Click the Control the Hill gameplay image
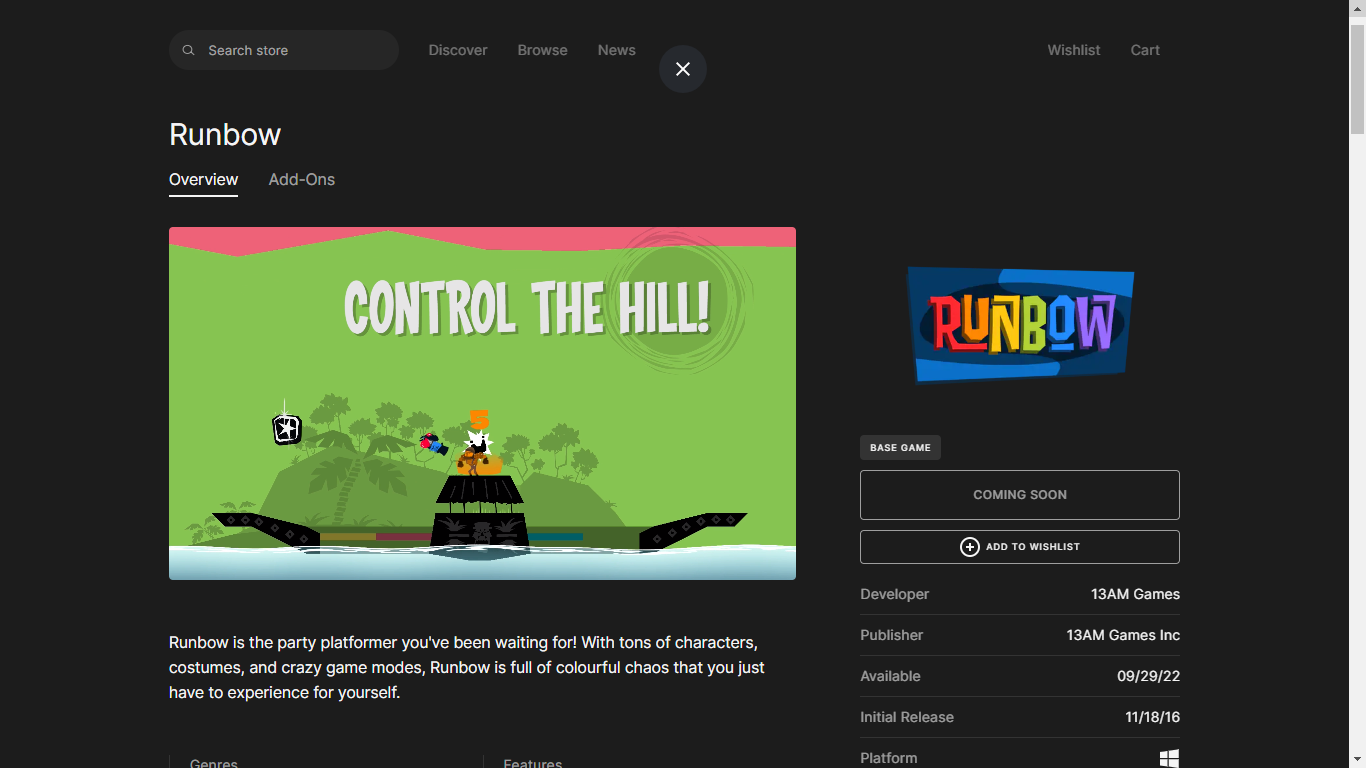The height and width of the screenshot is (768, 1366). (482, 403)
